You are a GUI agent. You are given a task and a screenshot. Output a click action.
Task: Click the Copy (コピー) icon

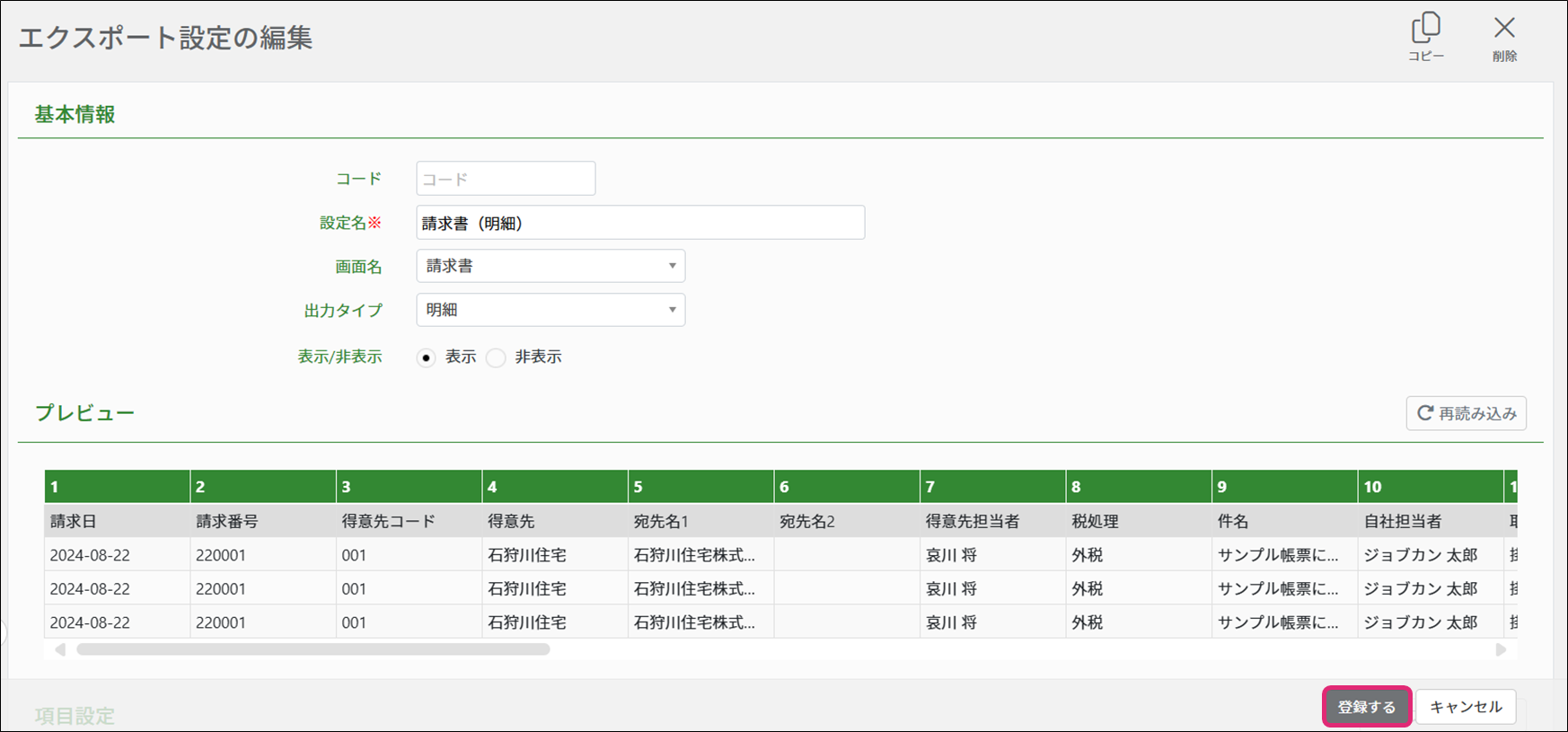click(1425, 29)
